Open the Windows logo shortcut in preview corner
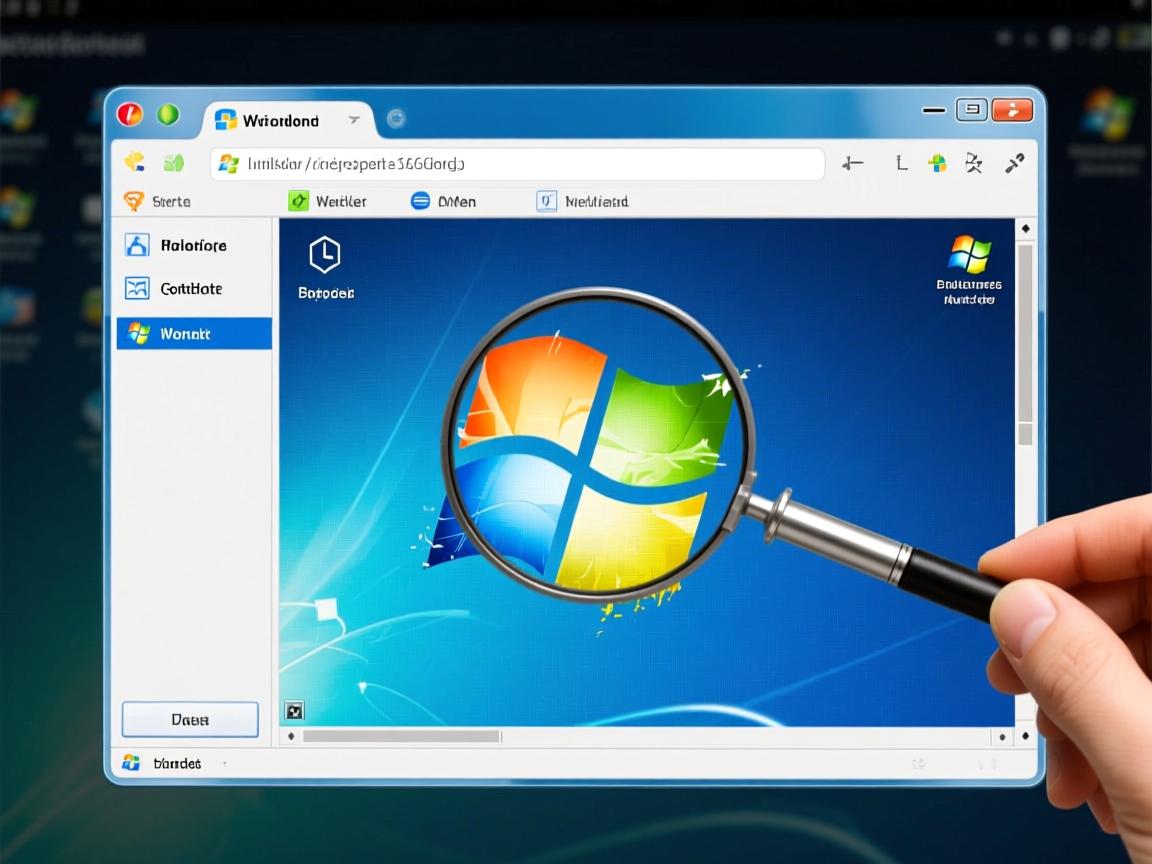 point(969,254)
